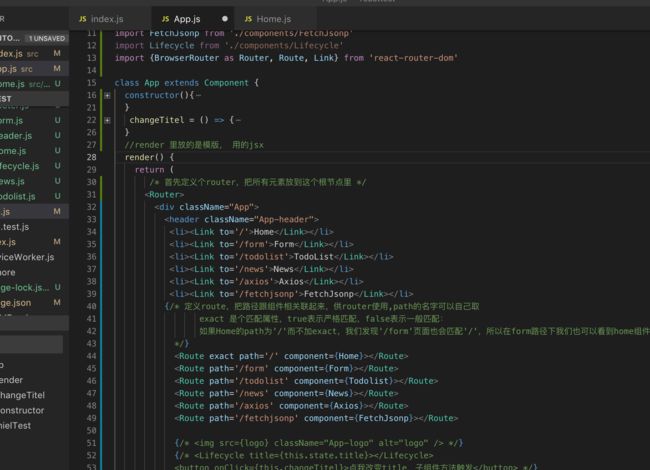Click the <Router> tag on line 31
The image size is (650, 470).
[164, 195]
